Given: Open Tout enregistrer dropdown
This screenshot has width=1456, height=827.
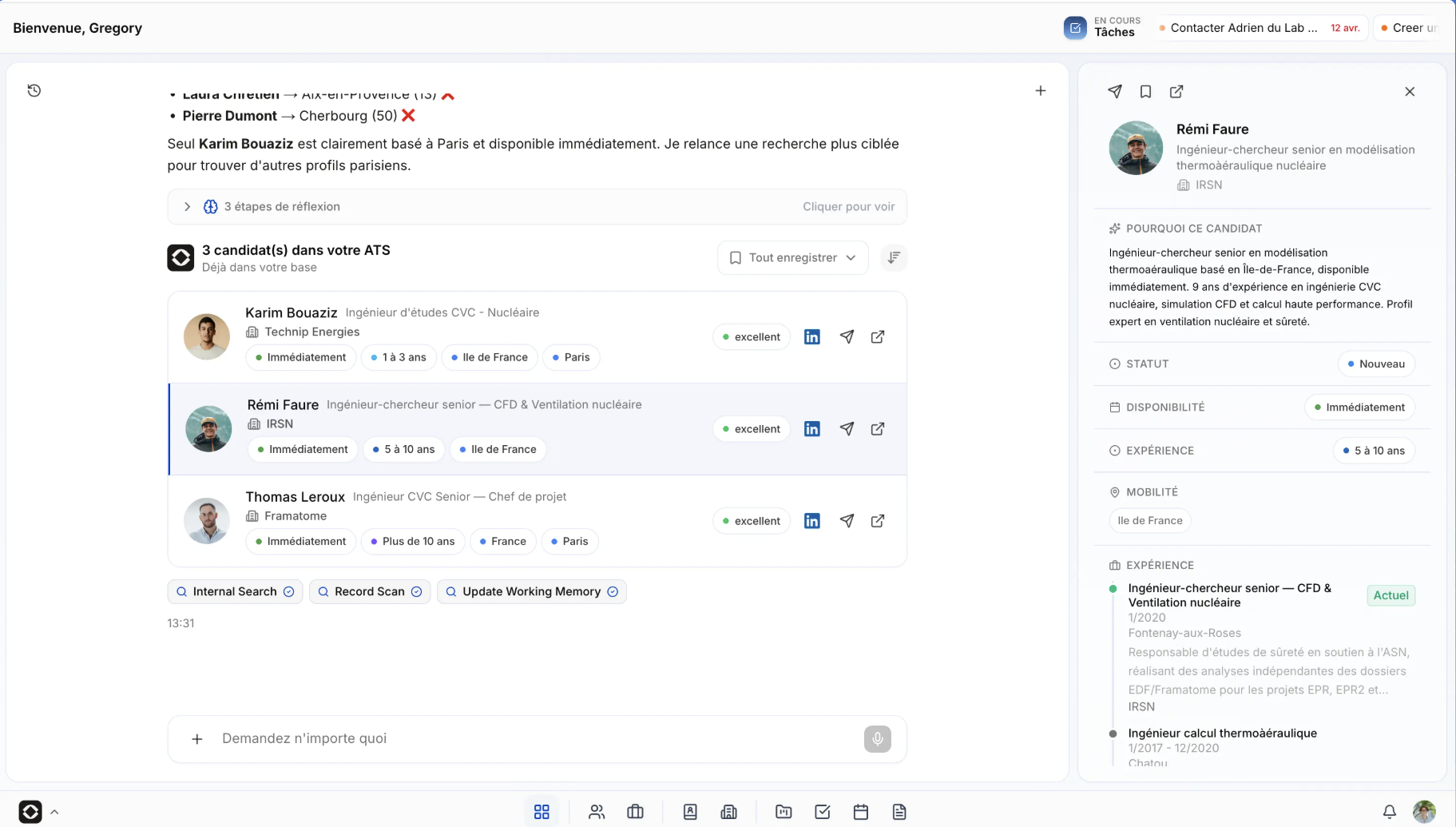Looking at the screenshot, I should (792, 257).
